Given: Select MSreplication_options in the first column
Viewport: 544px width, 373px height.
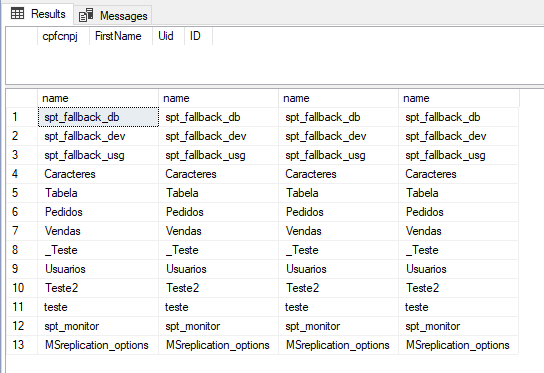Looking at the screenshot, I should point(98,345).
